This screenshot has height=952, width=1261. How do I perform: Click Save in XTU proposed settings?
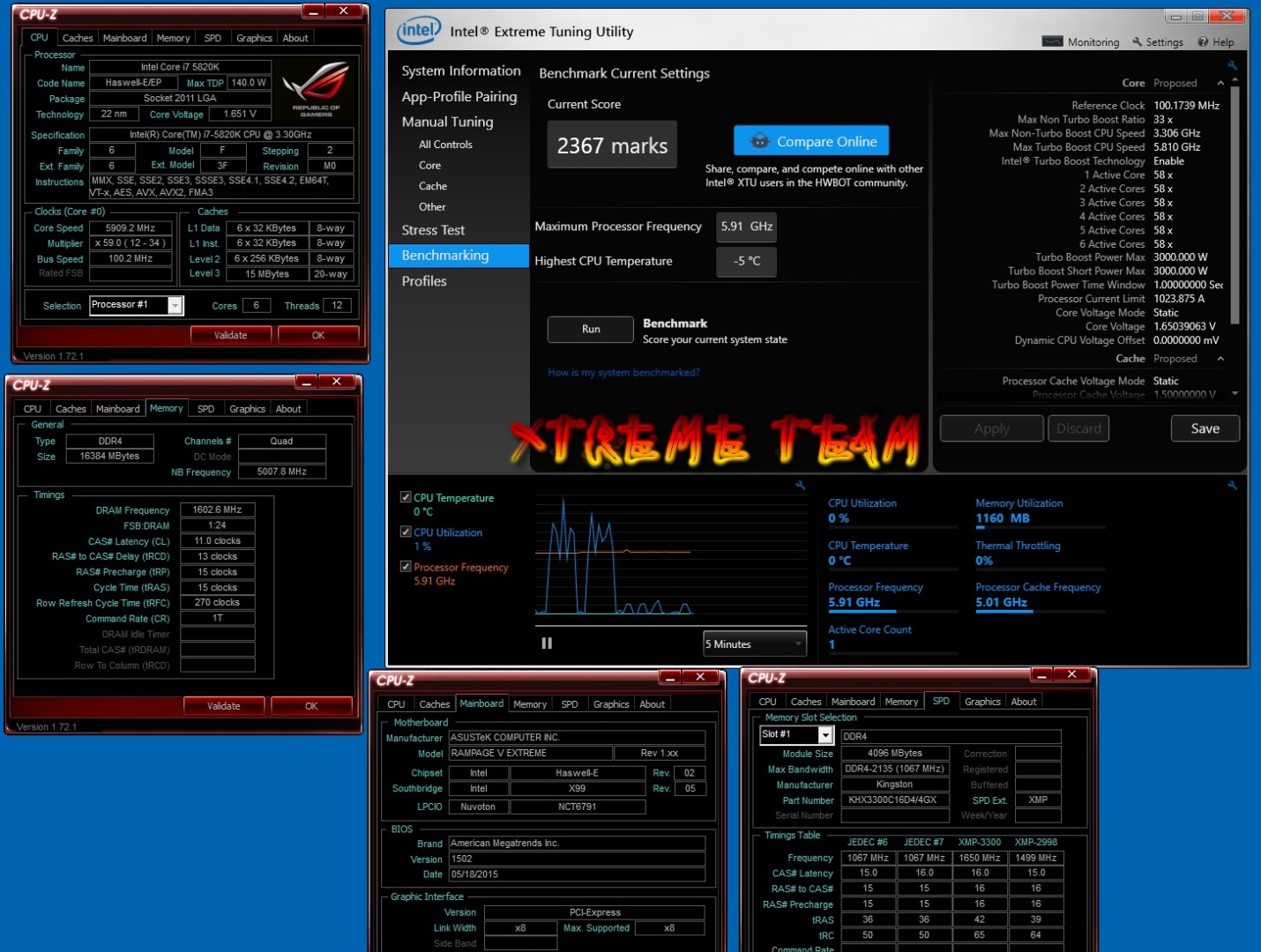1205,428
